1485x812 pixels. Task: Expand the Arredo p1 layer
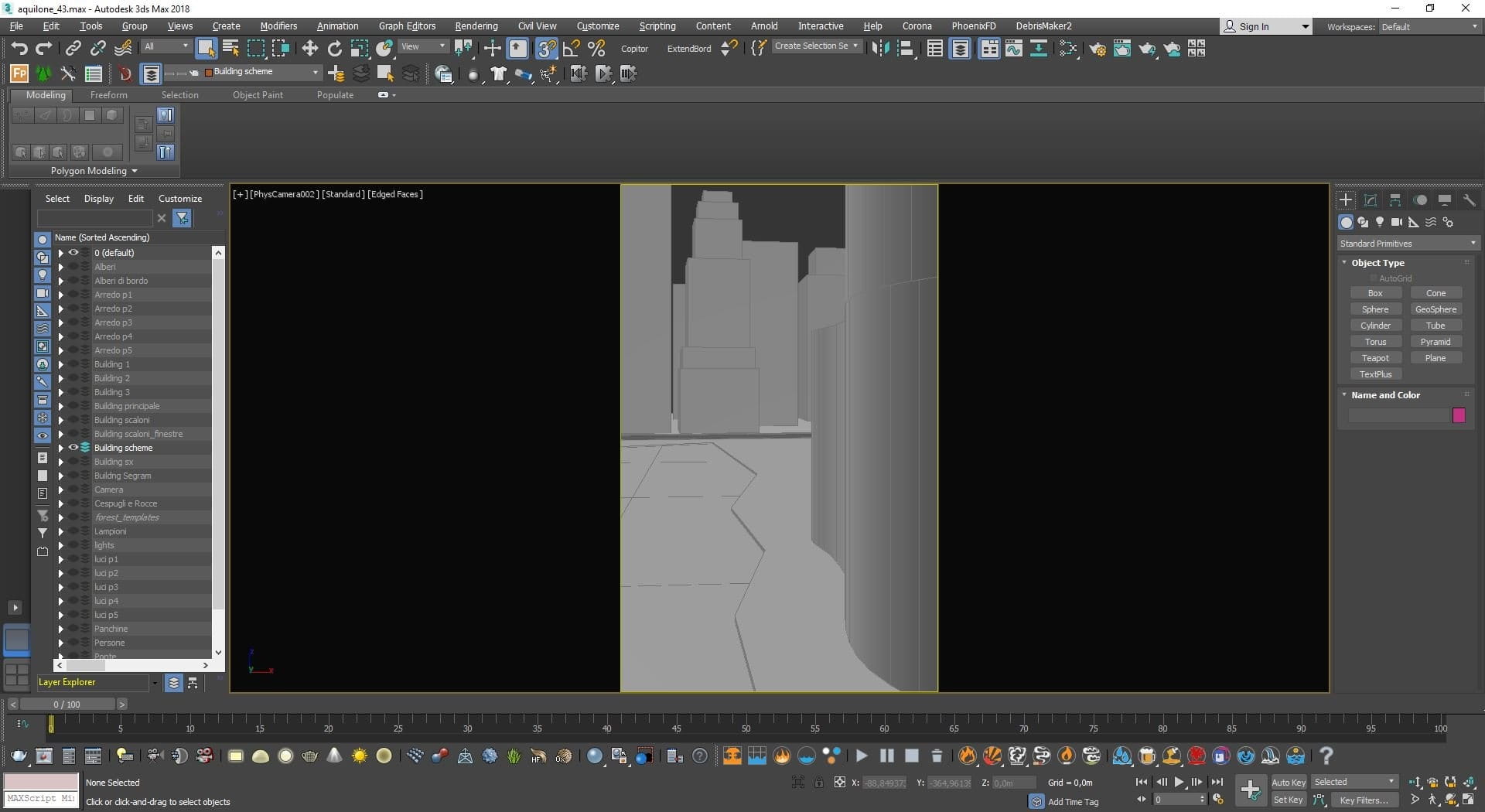60,295
